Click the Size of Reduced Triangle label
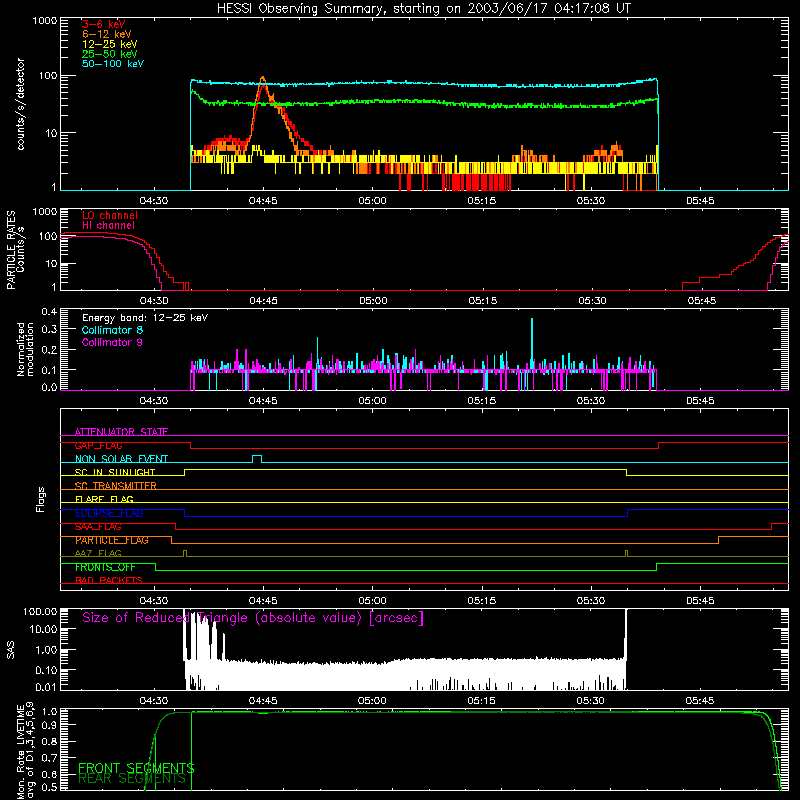800x800 pixels. [x=253, y=618]
